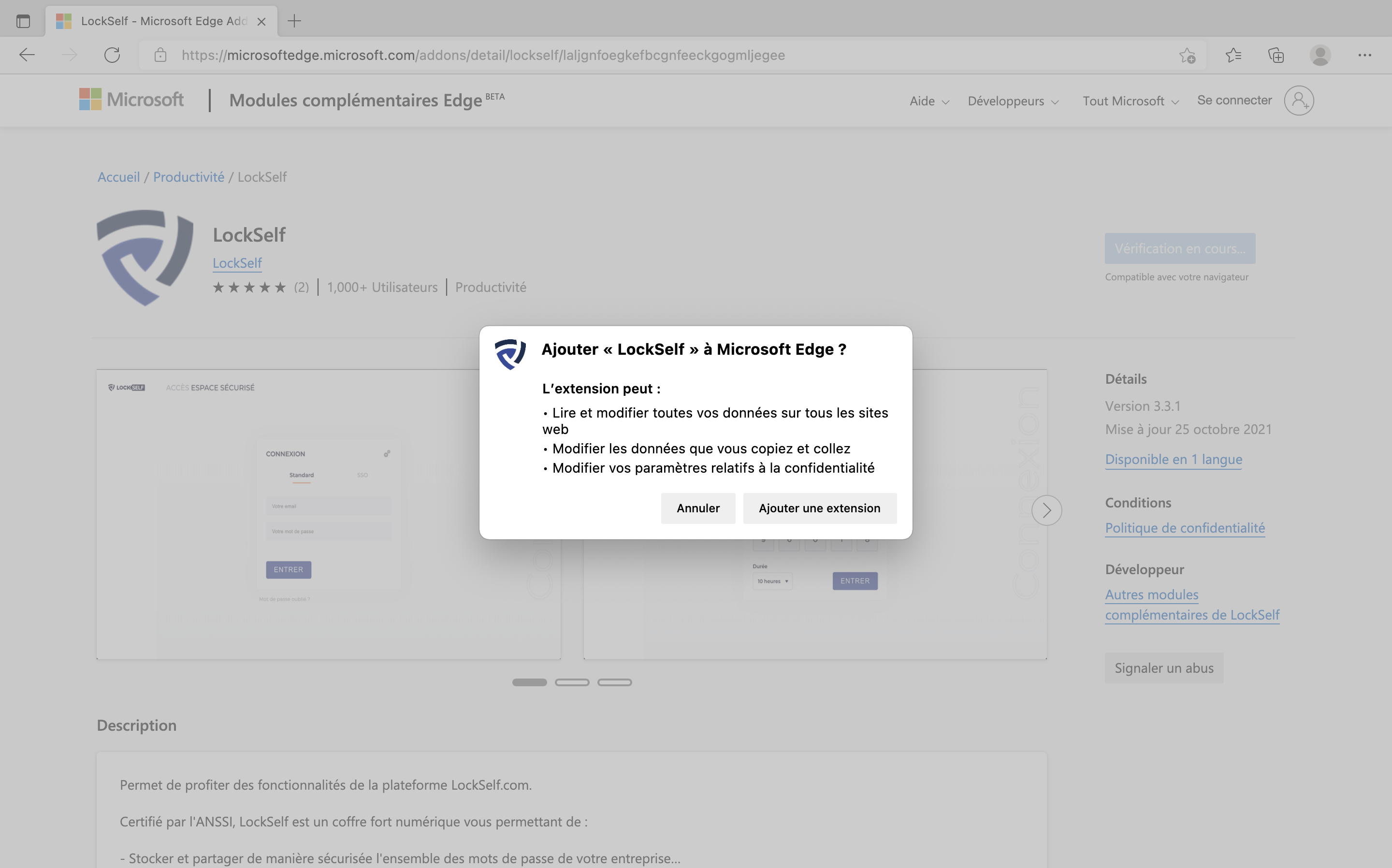Select the third carousel indicator
Screen dimensions: 1392x868
coord(614,682)
